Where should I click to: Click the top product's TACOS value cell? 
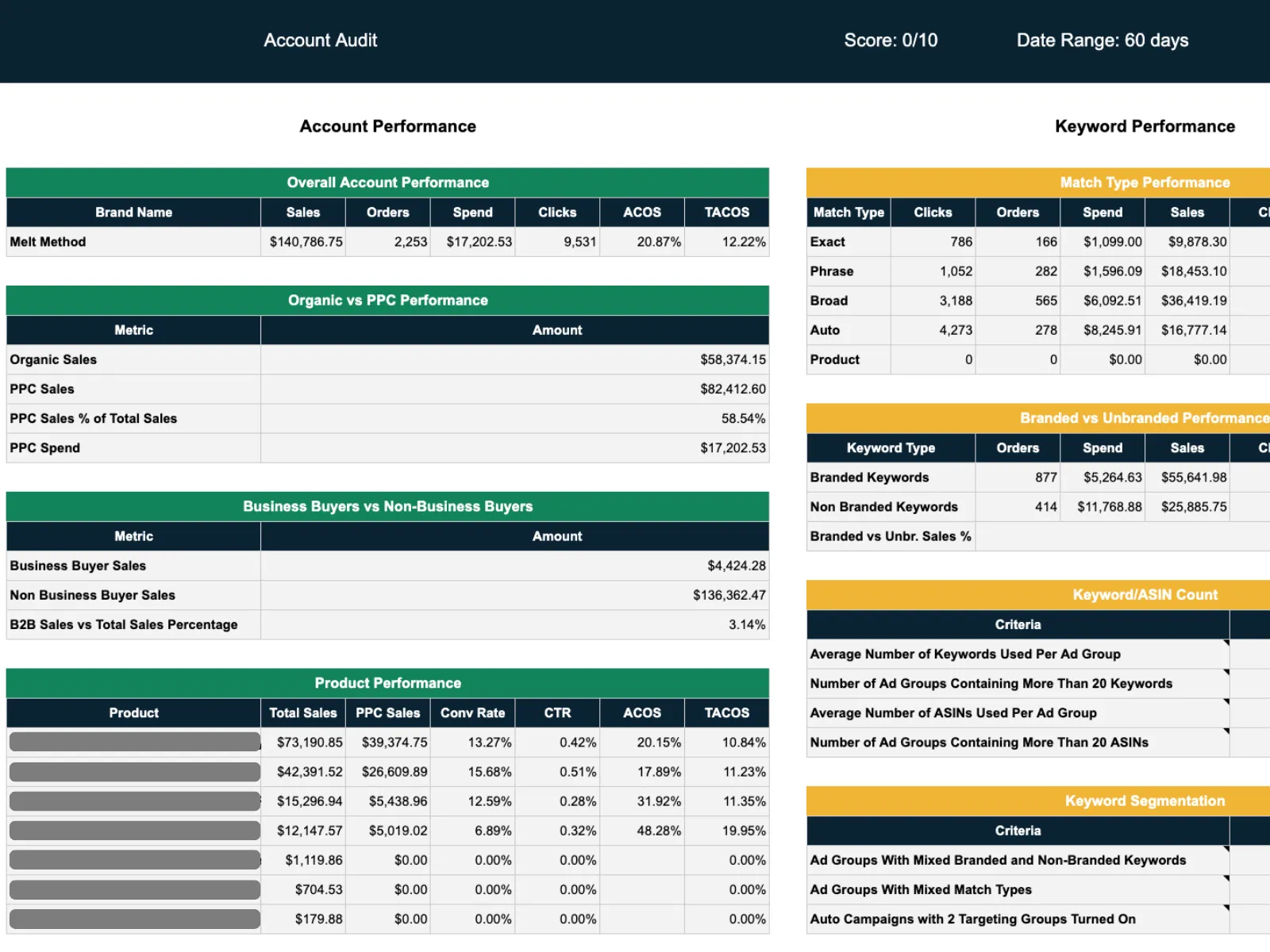(726, 742)
